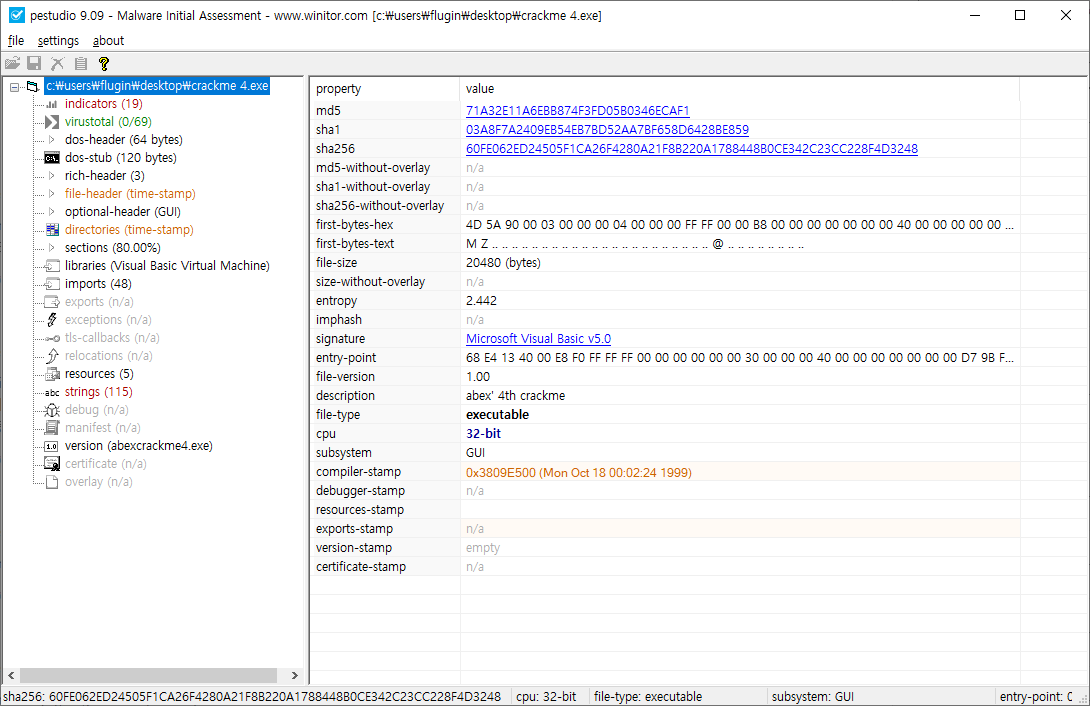Collapse the root crackme 4.exe tree node
The height and width of the screenshot is (706, 1090).
tap(14, 87)
